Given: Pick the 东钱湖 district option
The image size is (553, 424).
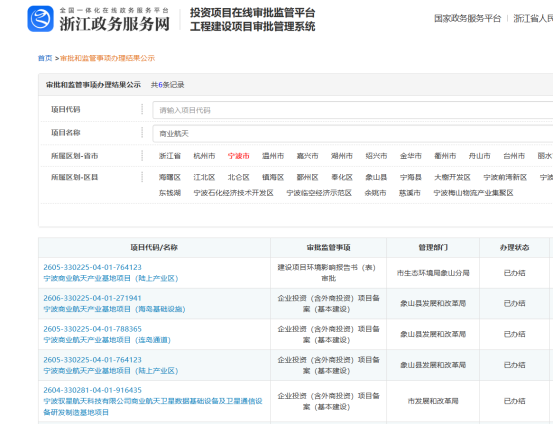Looking at the screenshot, I should click(x=170, y=193).
